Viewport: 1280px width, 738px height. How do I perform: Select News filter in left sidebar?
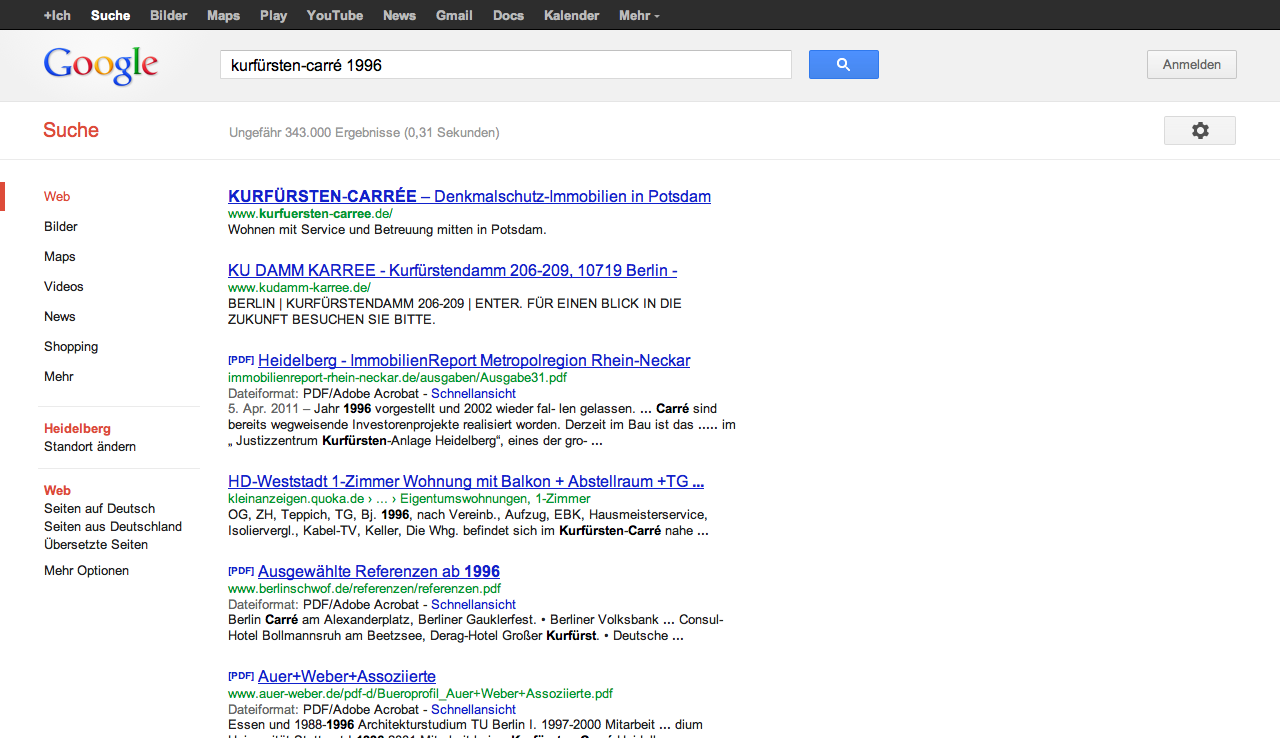pos(60,317)
